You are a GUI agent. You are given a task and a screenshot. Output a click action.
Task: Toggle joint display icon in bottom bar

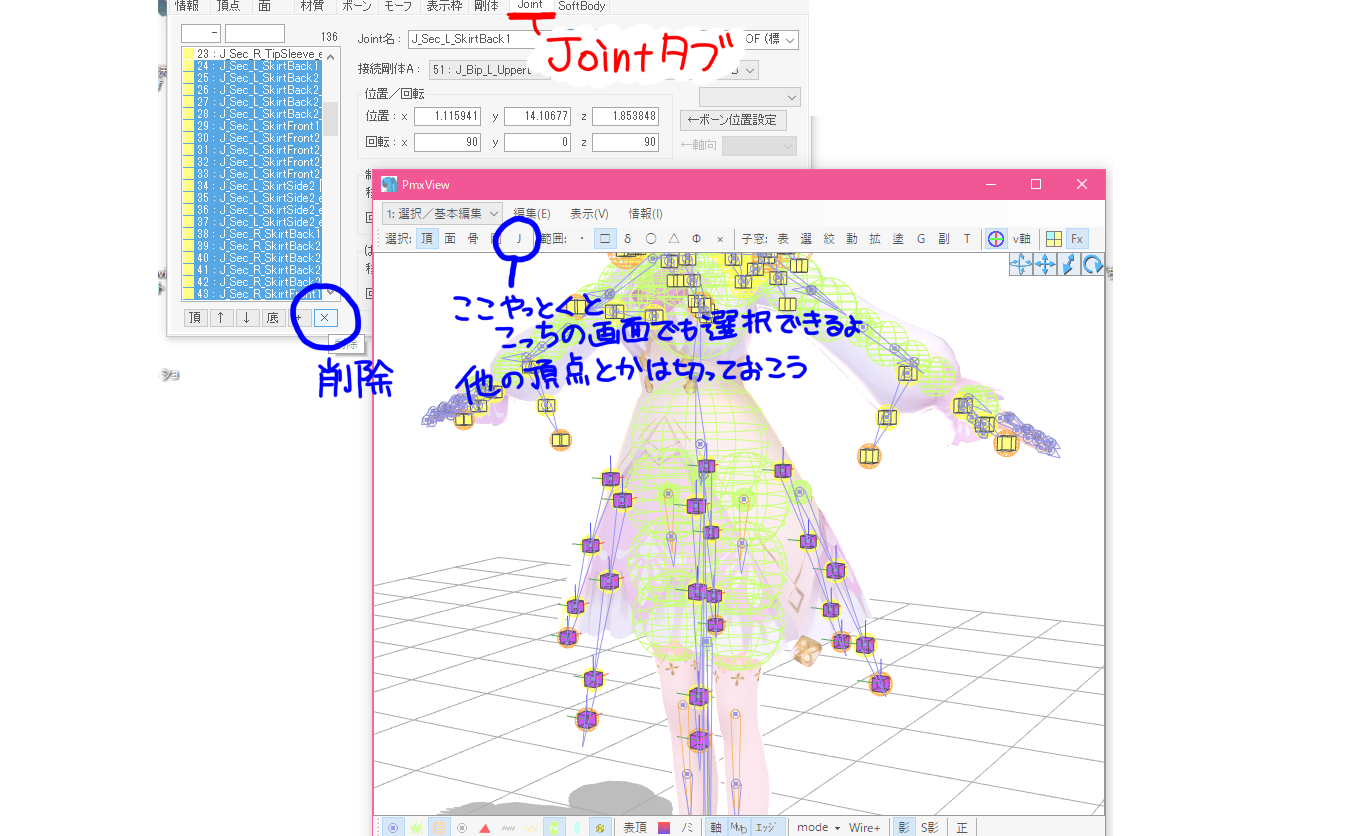(x=600, y=827)
